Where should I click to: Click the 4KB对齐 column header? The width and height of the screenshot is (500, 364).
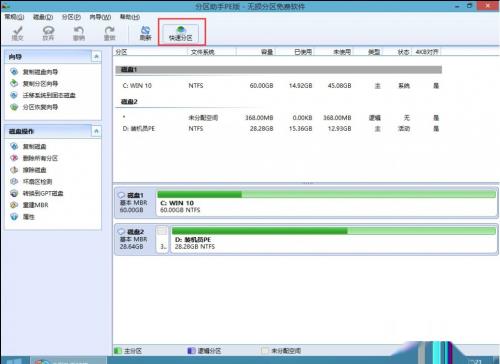point(427,52)
